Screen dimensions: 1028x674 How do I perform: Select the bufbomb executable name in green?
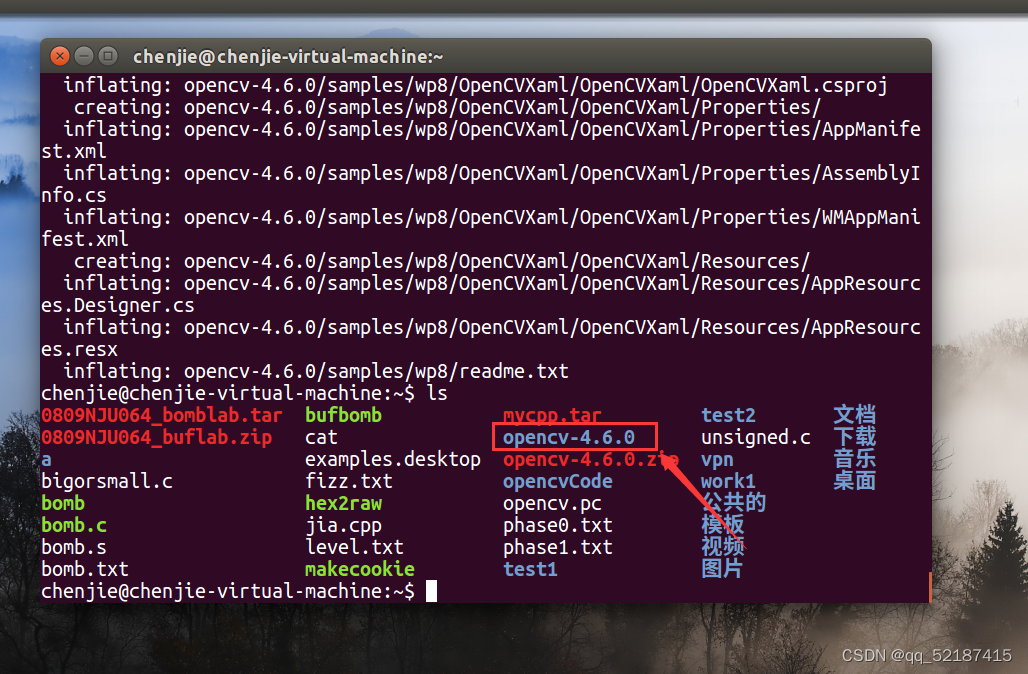[343, 415]
